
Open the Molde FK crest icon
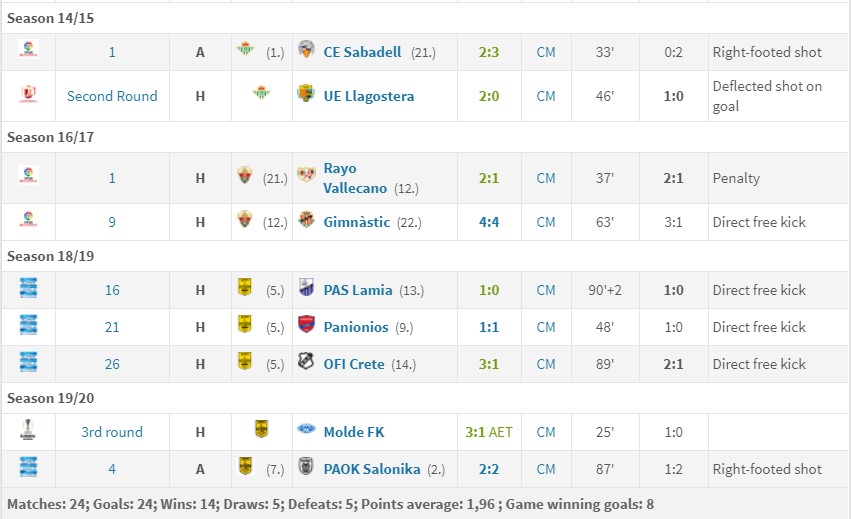(x=306, y=429)
